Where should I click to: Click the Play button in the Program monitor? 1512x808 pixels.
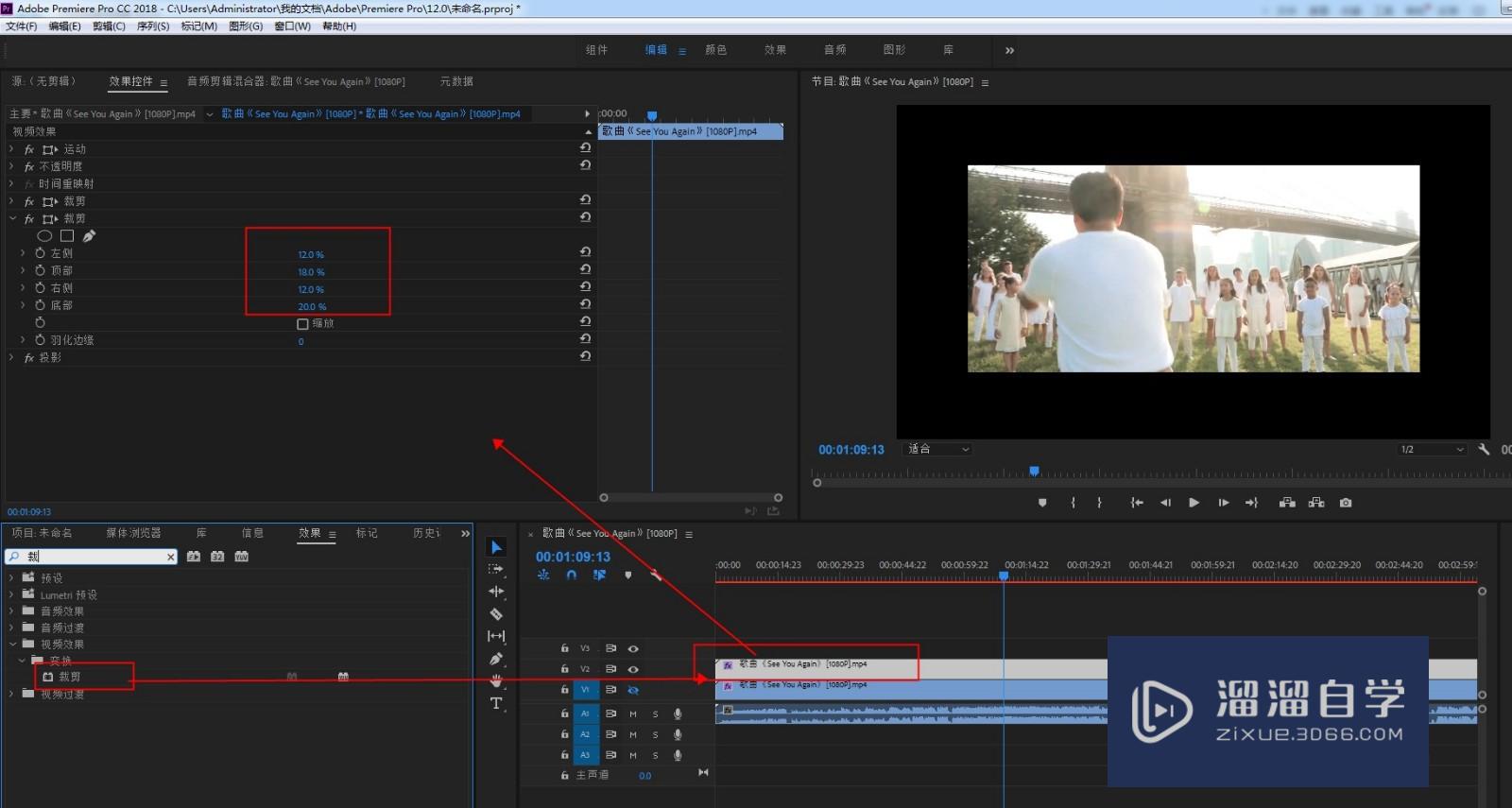click(x=1194, y=503)
